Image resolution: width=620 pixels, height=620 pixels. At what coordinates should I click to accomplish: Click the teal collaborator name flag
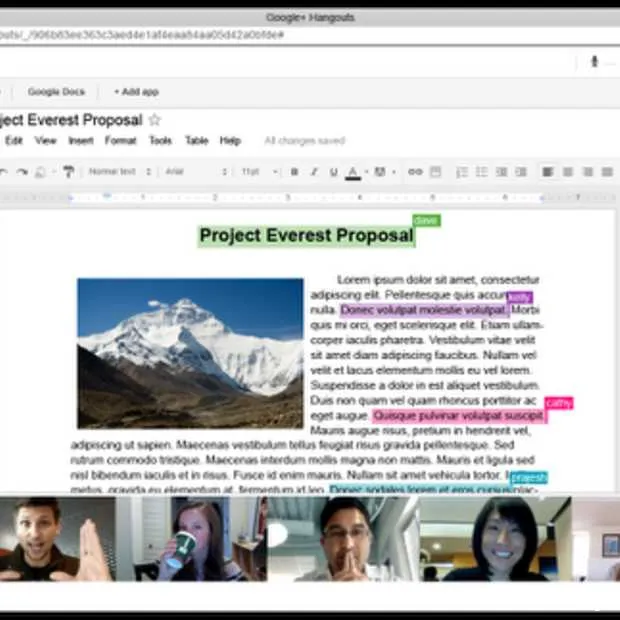coord(528,478)
